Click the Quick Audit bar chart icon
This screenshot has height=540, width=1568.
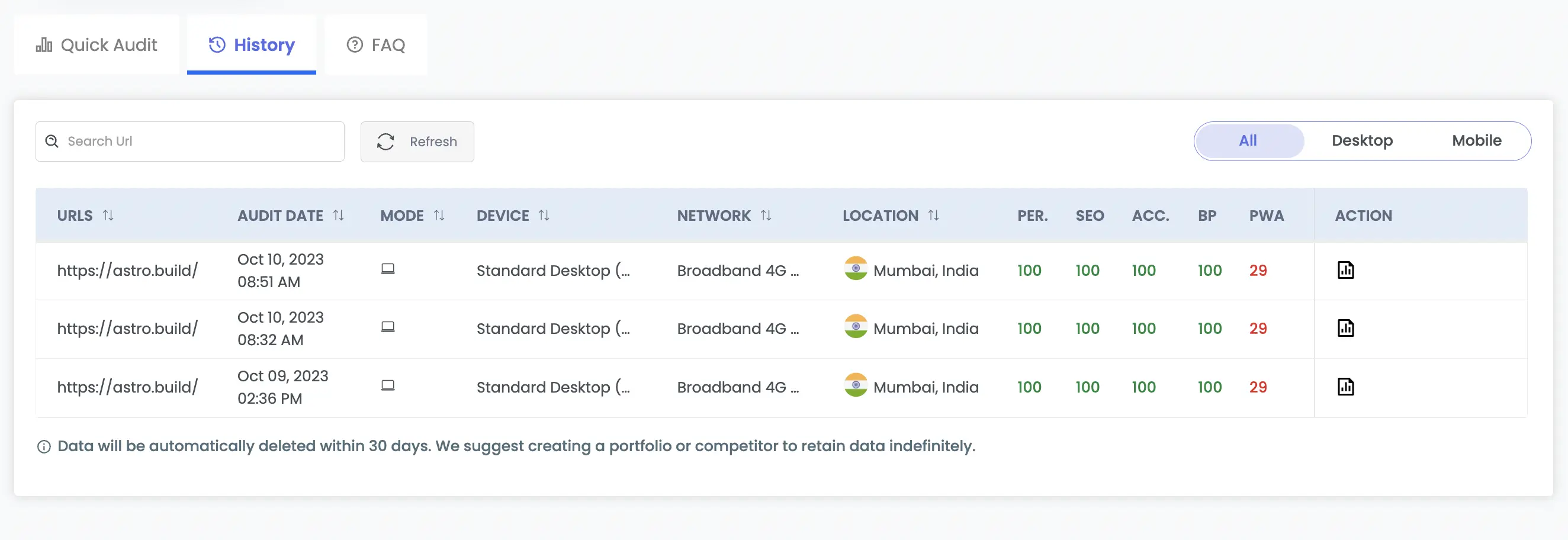[x=44, y=44]
